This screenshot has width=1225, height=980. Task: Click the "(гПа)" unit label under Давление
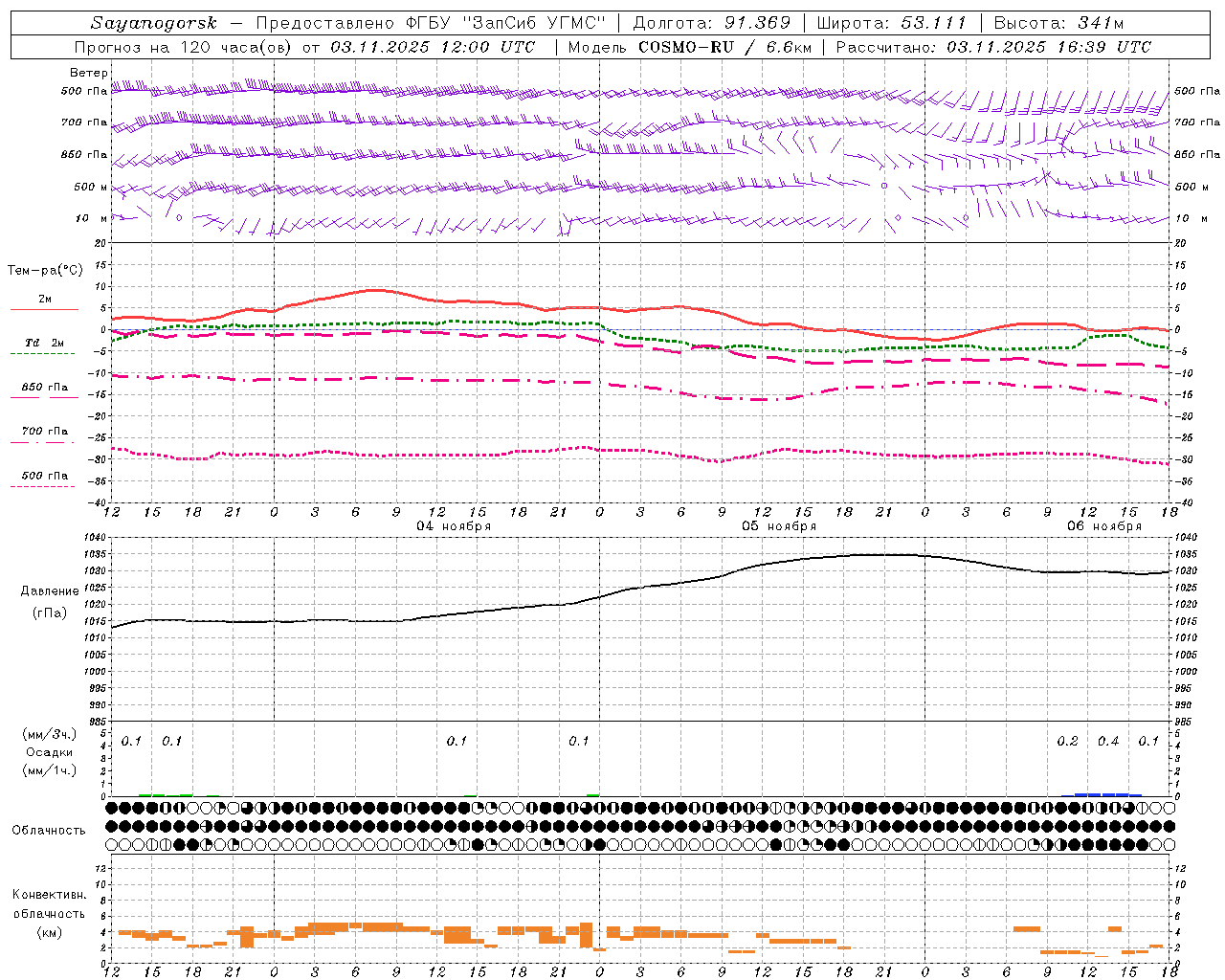click(x=49, y=612)
